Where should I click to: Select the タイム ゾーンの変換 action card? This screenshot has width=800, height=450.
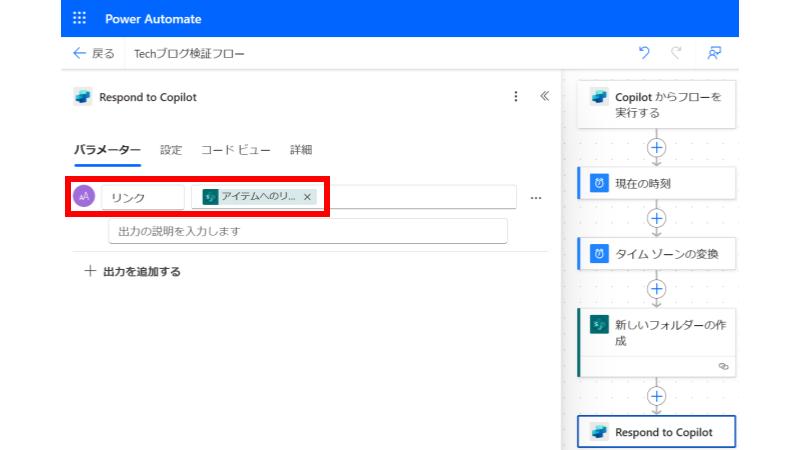(x=656, y=254)
